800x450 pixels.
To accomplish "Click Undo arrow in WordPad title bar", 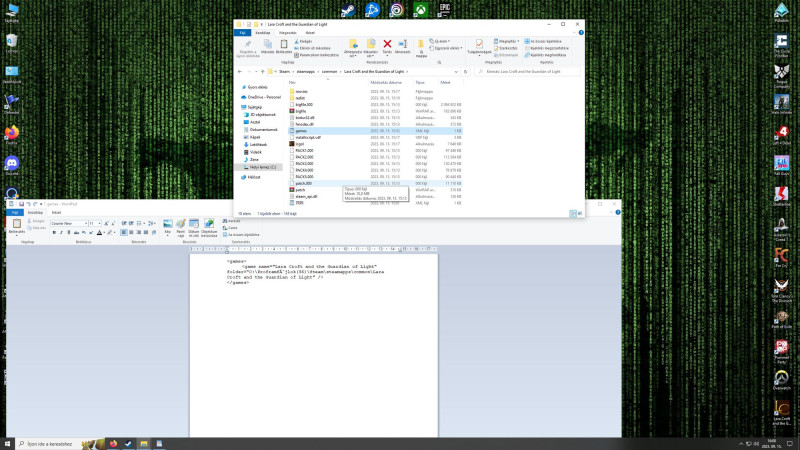I will [x=29, y=204].
